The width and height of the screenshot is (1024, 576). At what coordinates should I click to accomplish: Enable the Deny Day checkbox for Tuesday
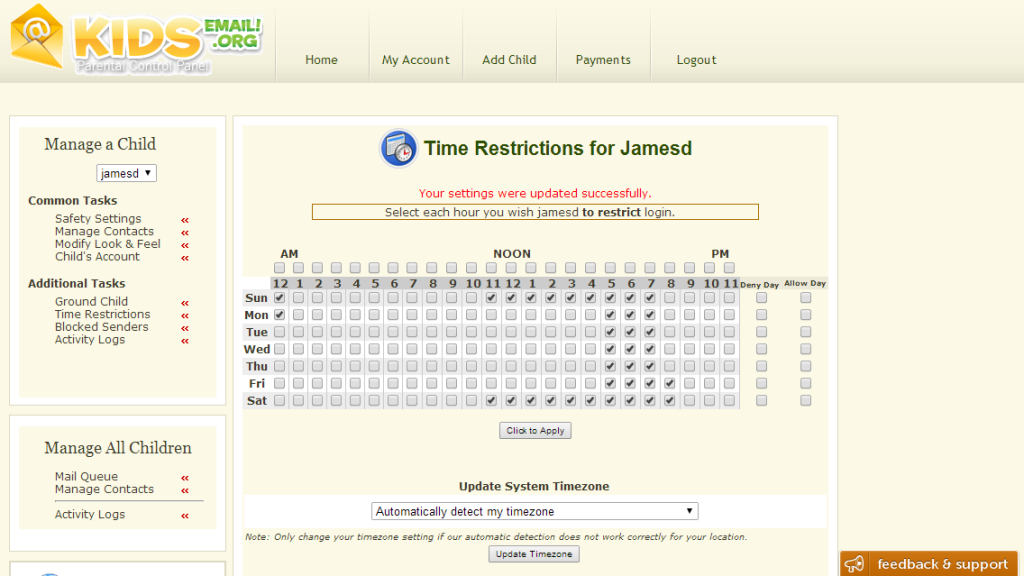[x=759, y=331]
